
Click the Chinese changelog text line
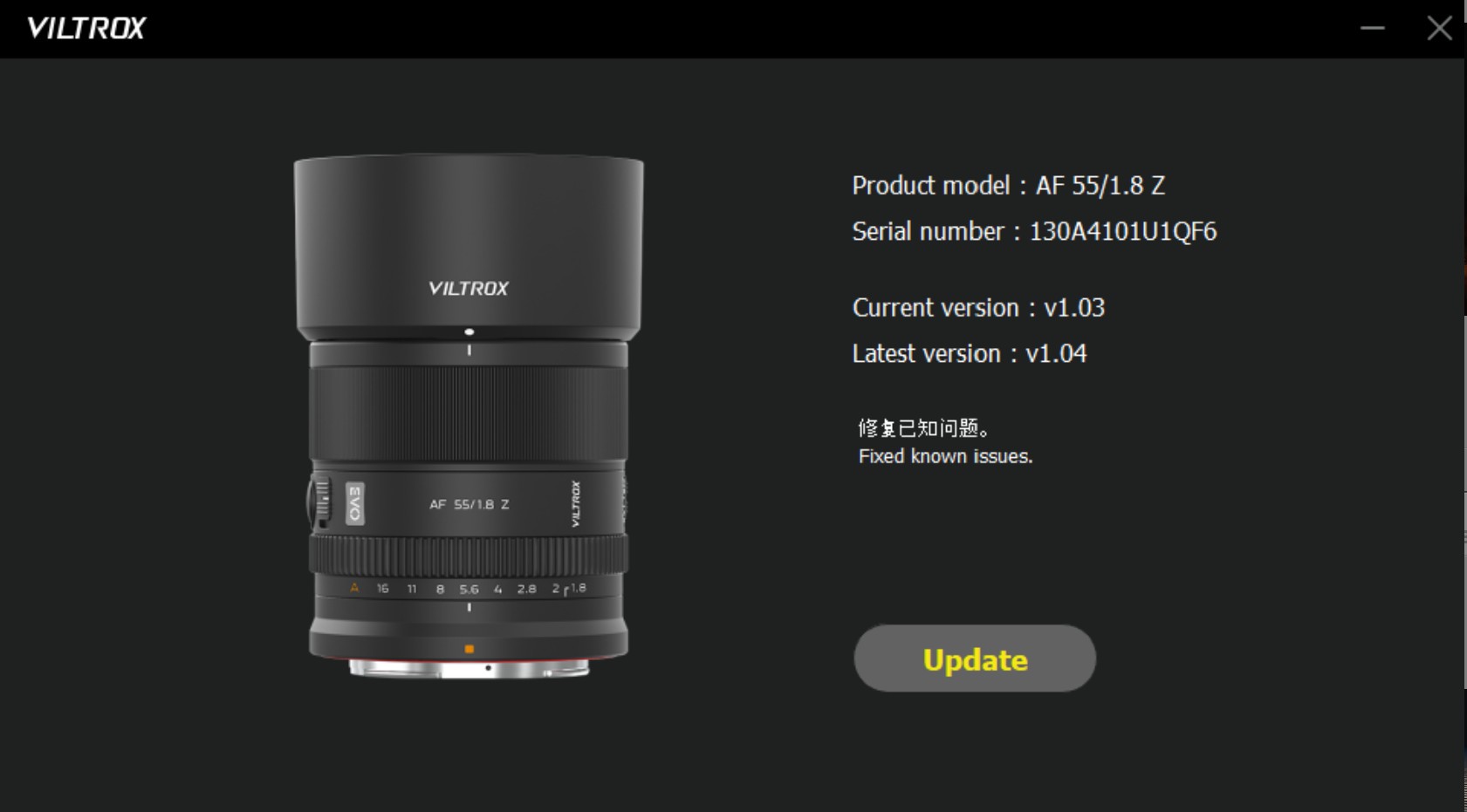pyautogui.click(x=924, y=428)
